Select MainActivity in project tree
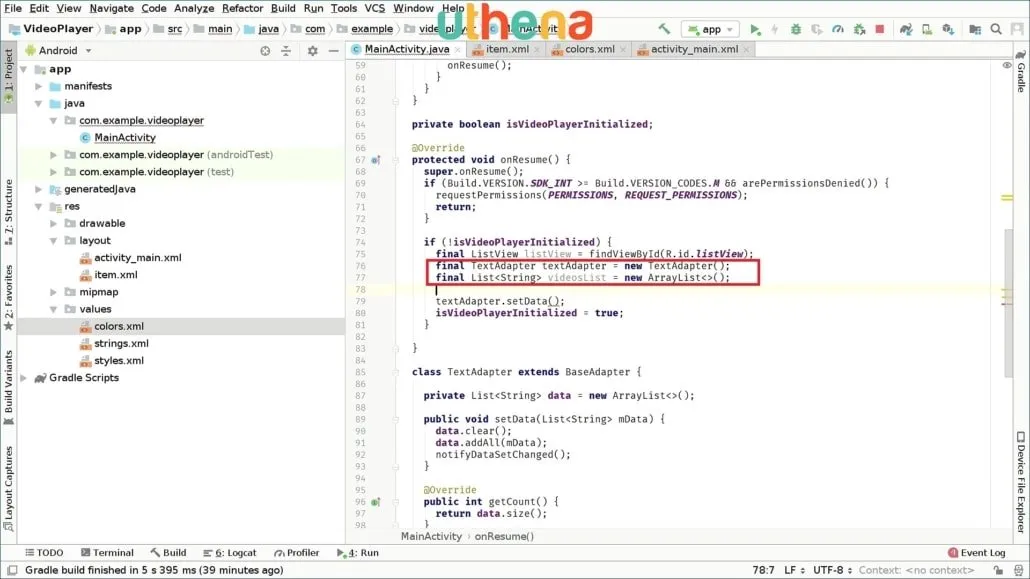Image resolution: width=1030 pixels, height=579 pixels. [125, 137]
